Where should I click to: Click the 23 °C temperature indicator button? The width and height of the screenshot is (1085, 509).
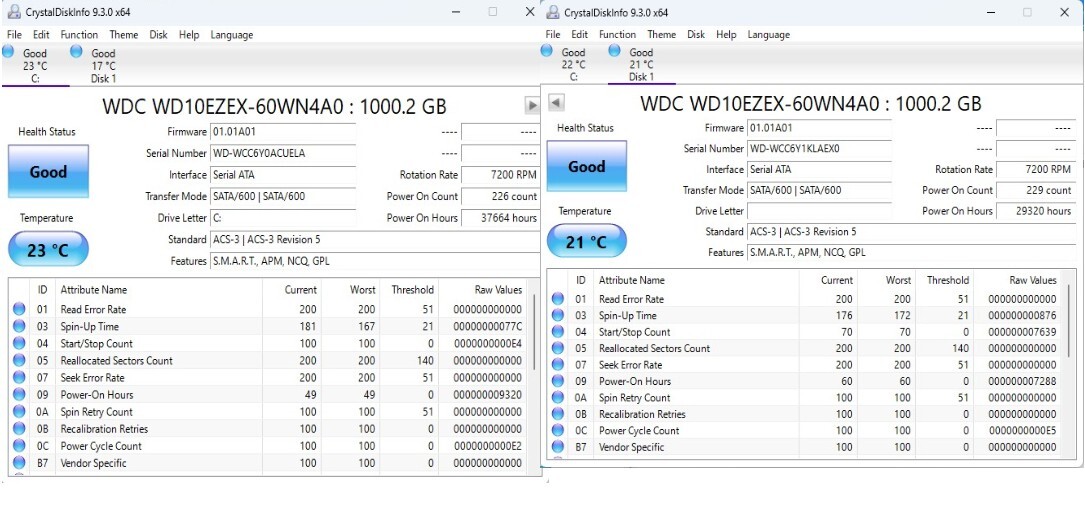48,250
